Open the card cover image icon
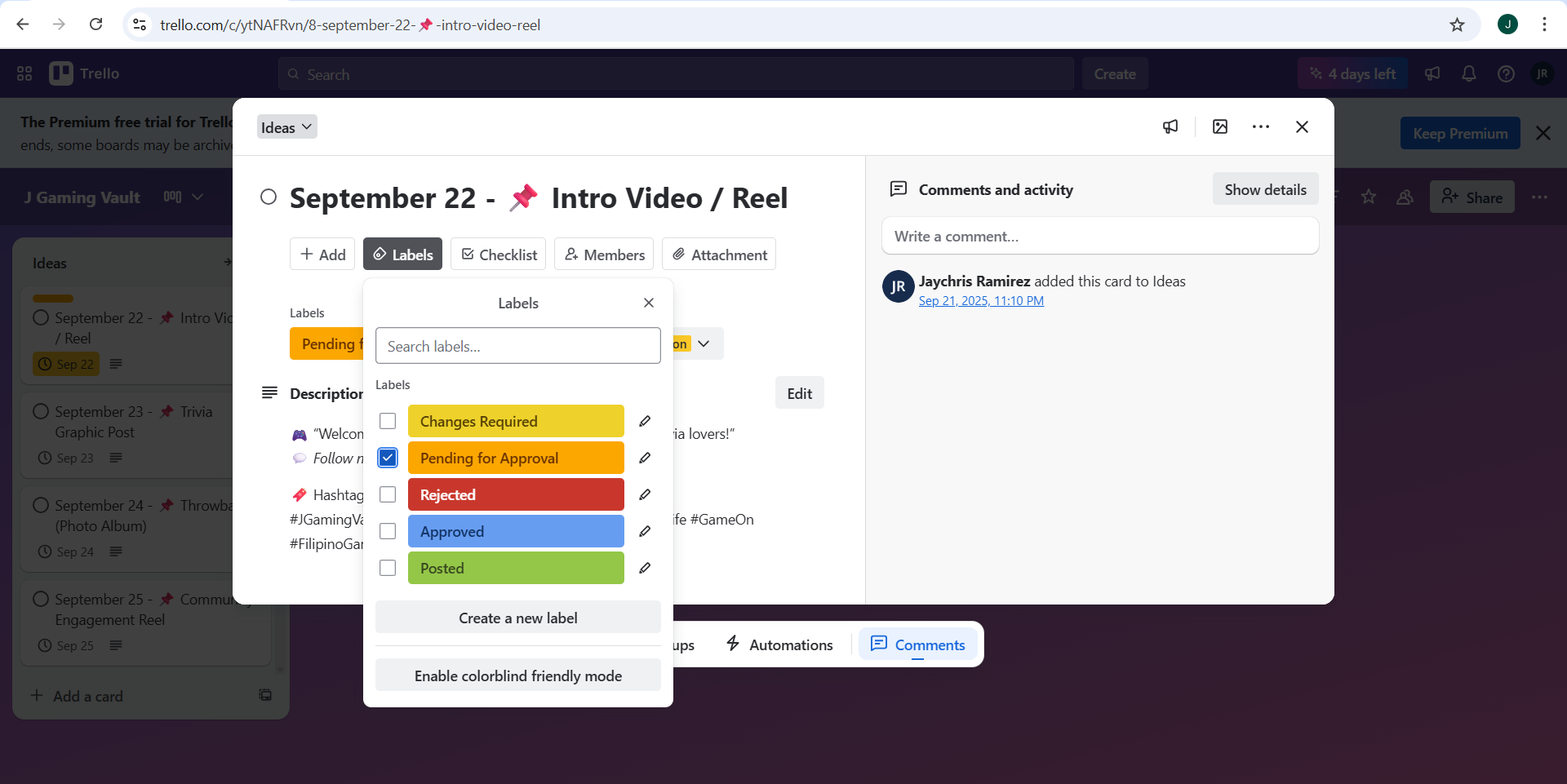This screenshot has height=784, width=1567. point(1220,126)
